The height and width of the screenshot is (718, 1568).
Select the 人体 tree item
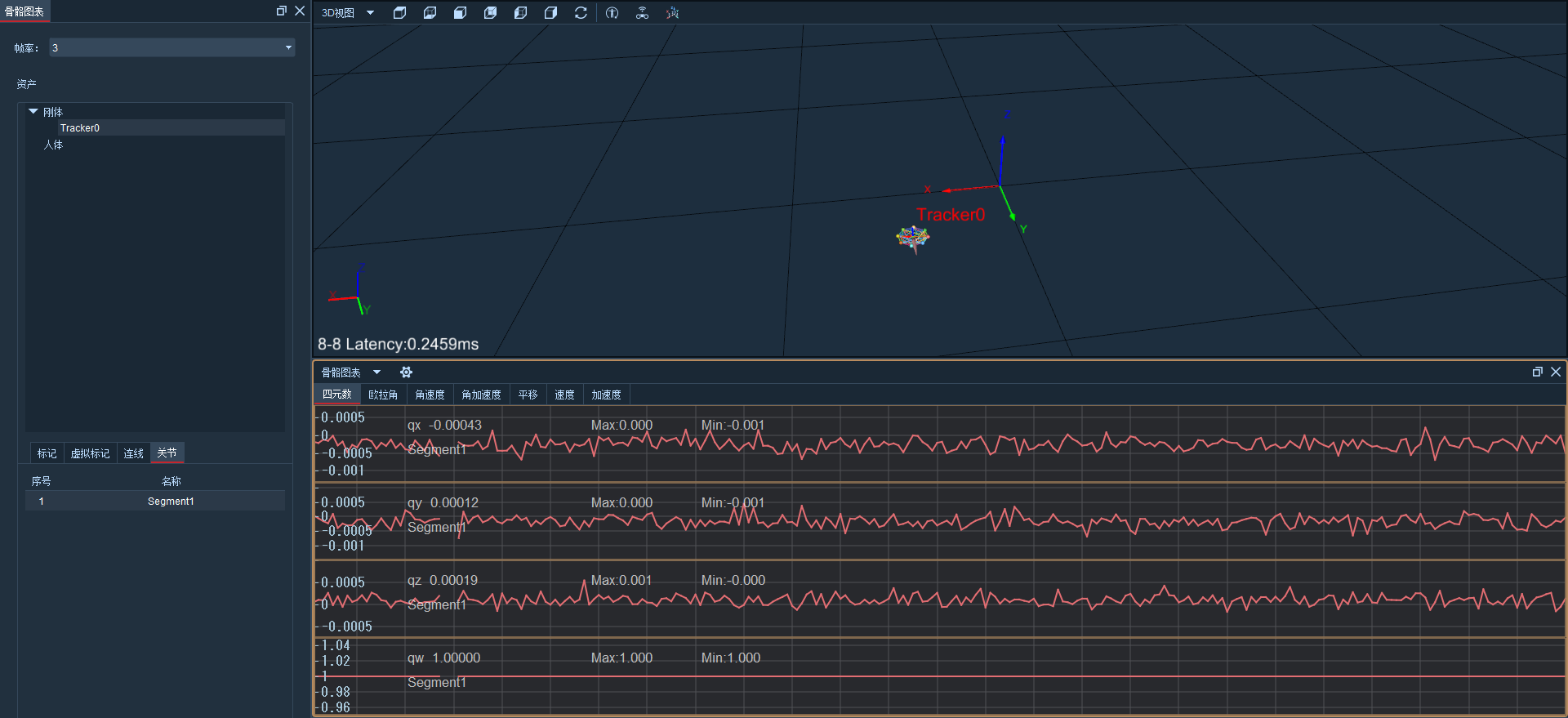point(53,145)
